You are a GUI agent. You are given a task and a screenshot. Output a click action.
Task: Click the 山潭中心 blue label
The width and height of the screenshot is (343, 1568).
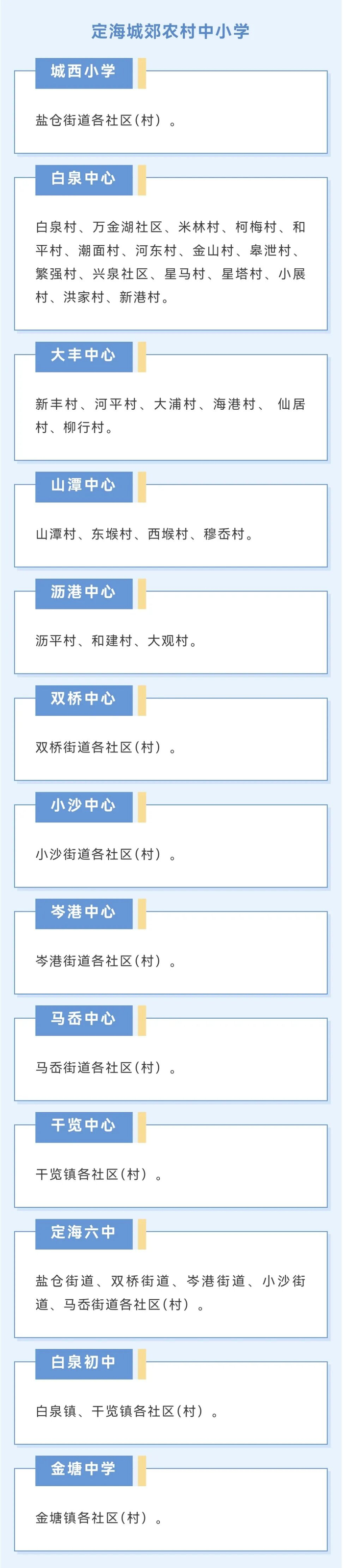click(84, 486)
